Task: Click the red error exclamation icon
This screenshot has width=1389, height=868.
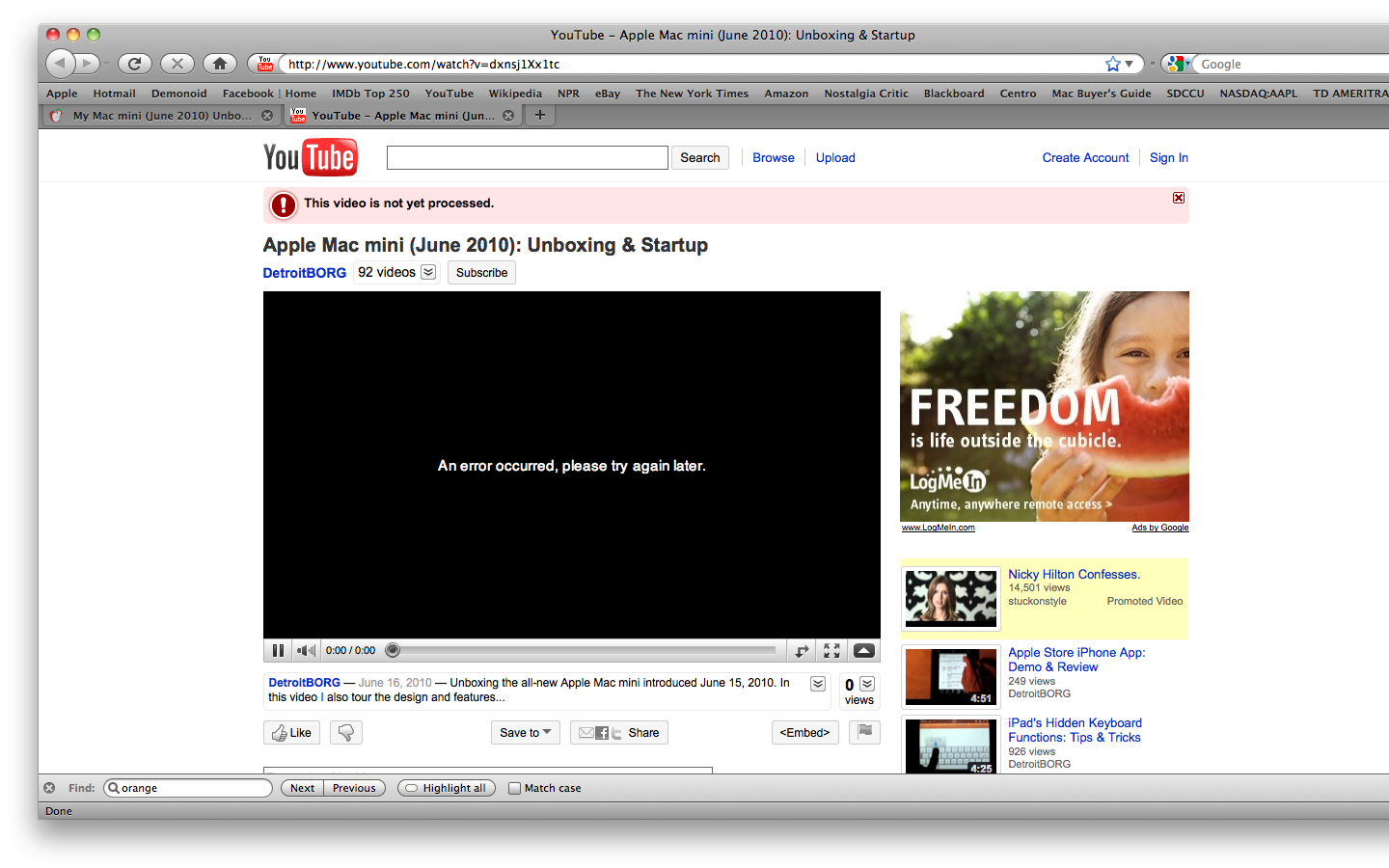Action: click(x=283, y=204)
